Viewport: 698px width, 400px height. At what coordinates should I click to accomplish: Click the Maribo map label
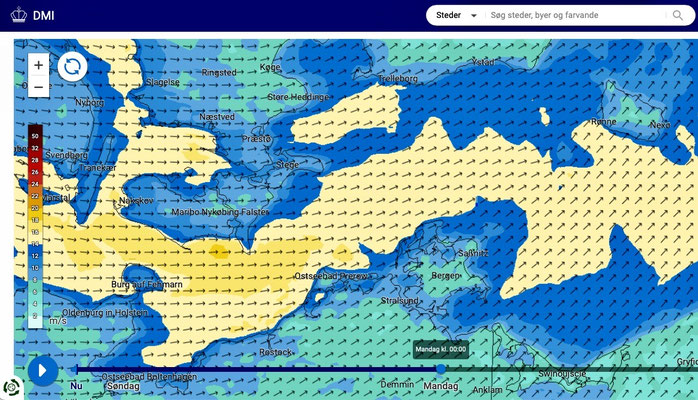coord(186,212)
